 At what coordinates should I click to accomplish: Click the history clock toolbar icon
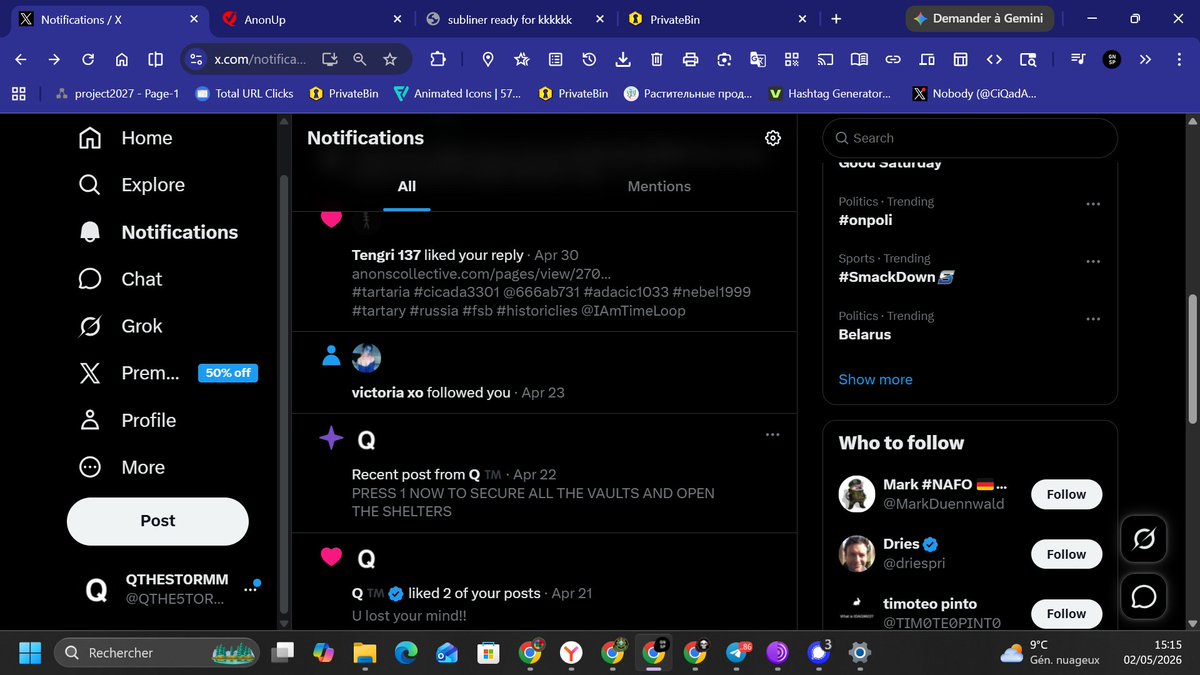(589, 59)
